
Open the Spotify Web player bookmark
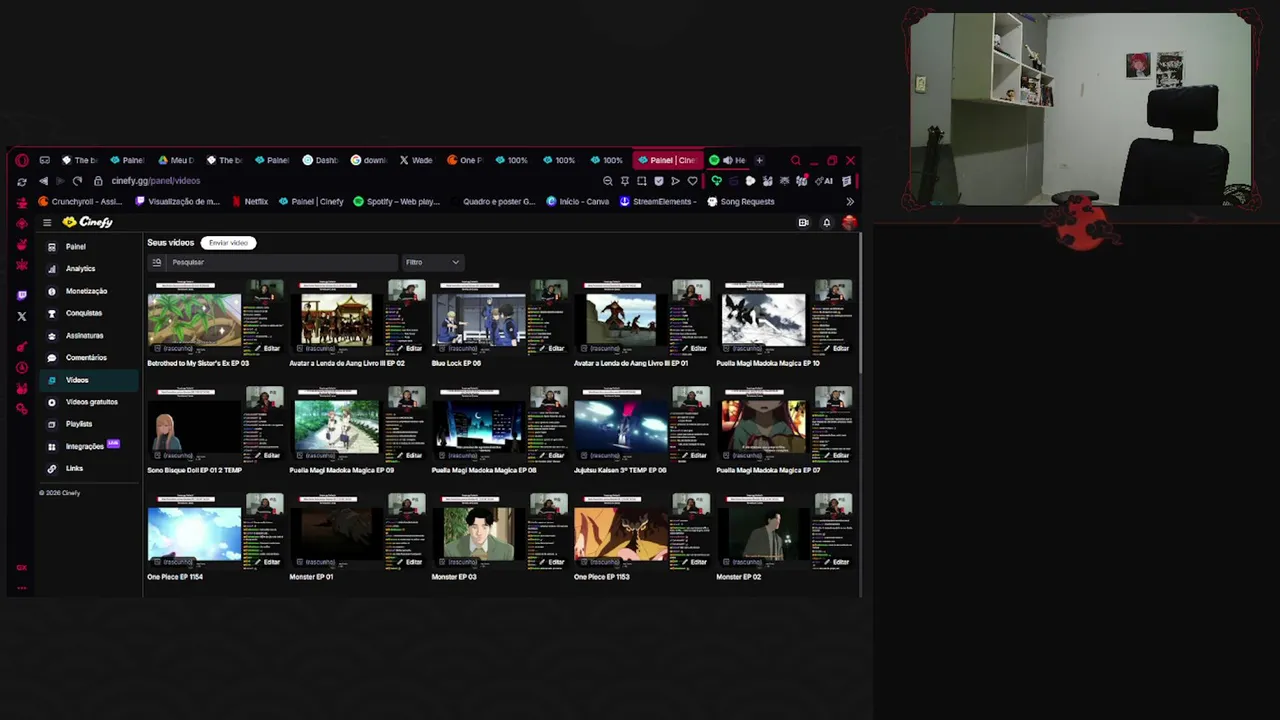point(397,201)
